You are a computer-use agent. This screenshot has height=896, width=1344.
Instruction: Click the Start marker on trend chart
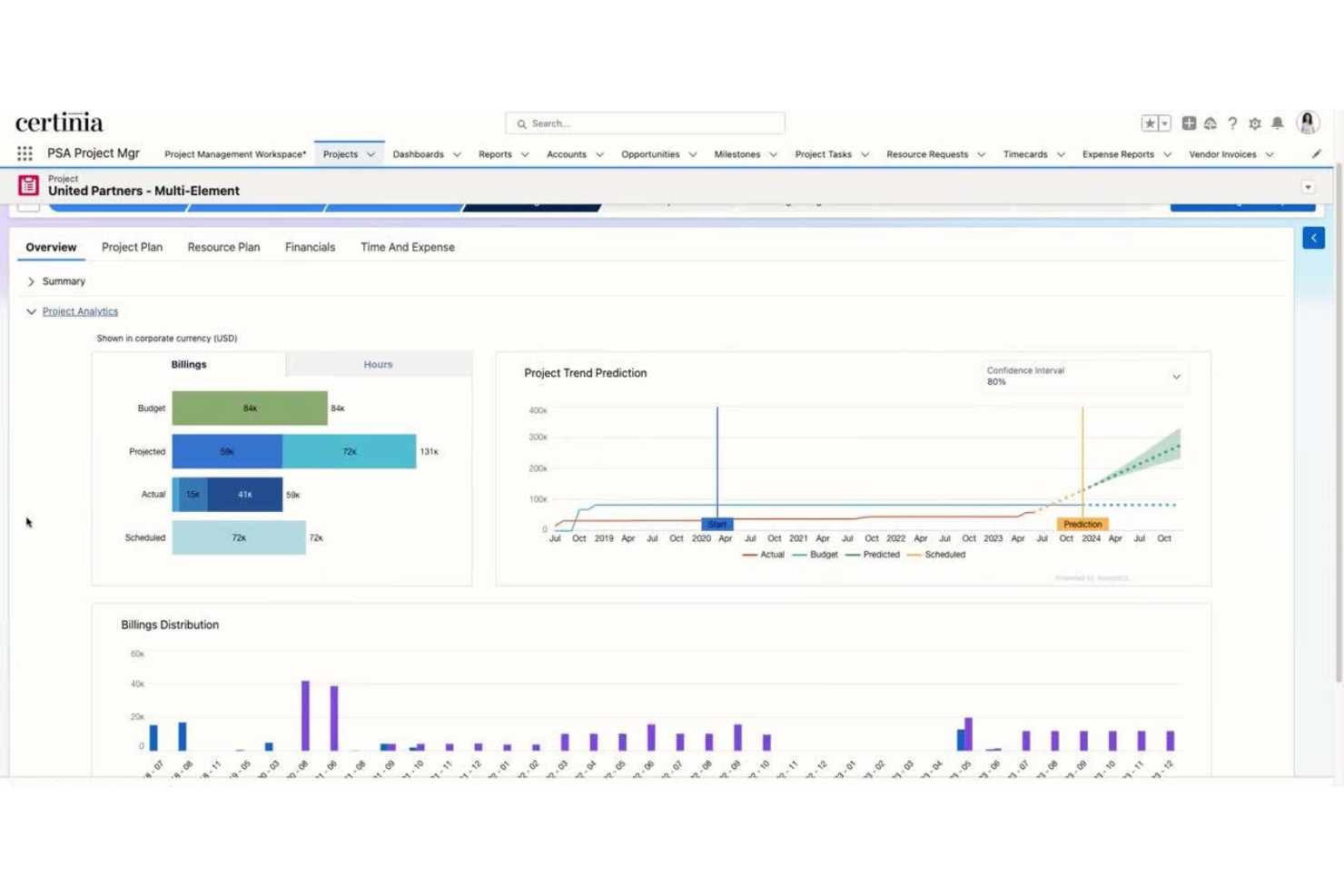pyautogui.click(x=717, y=524)
